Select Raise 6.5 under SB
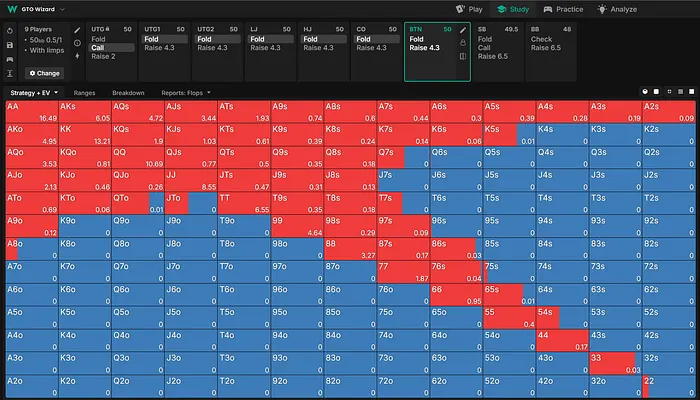The width and height of the screenshot is (700, 400). pos(493,57)
